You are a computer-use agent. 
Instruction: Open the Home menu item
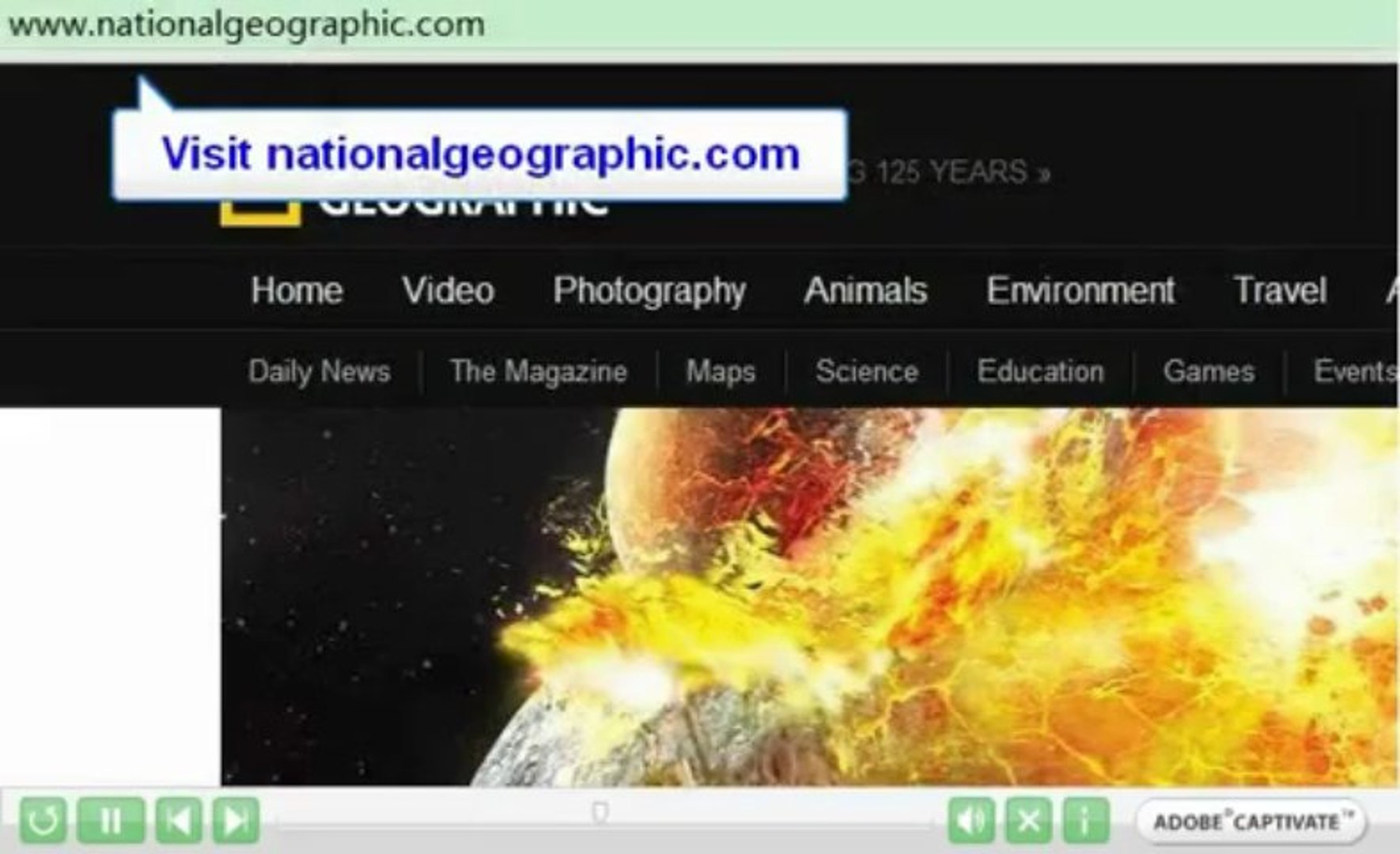(296, 291)
